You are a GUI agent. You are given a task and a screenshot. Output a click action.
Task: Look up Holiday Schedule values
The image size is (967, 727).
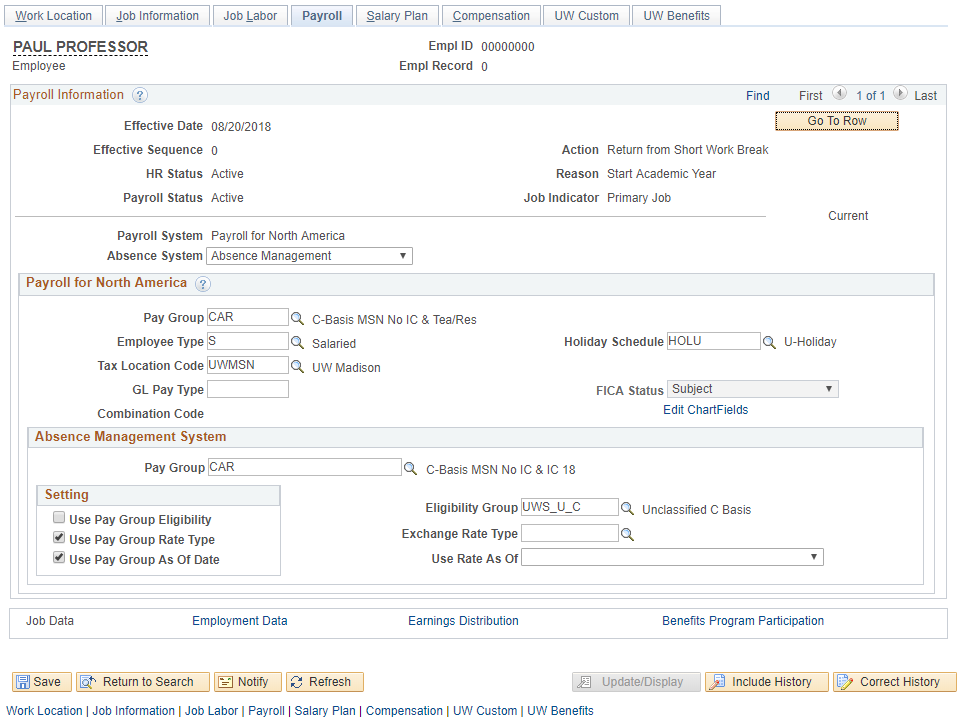pyautogui.click(x=769, y=342)
